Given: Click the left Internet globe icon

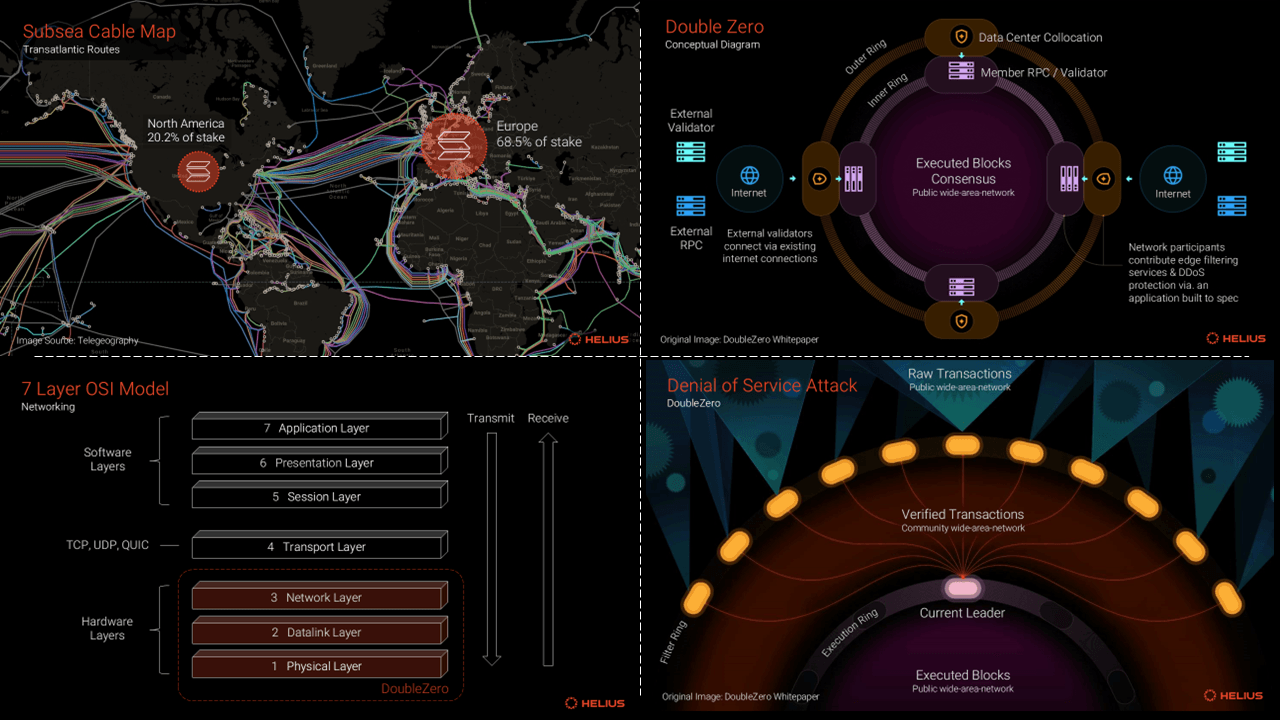Looking at the screenshot, I should (x=749, y=177).
